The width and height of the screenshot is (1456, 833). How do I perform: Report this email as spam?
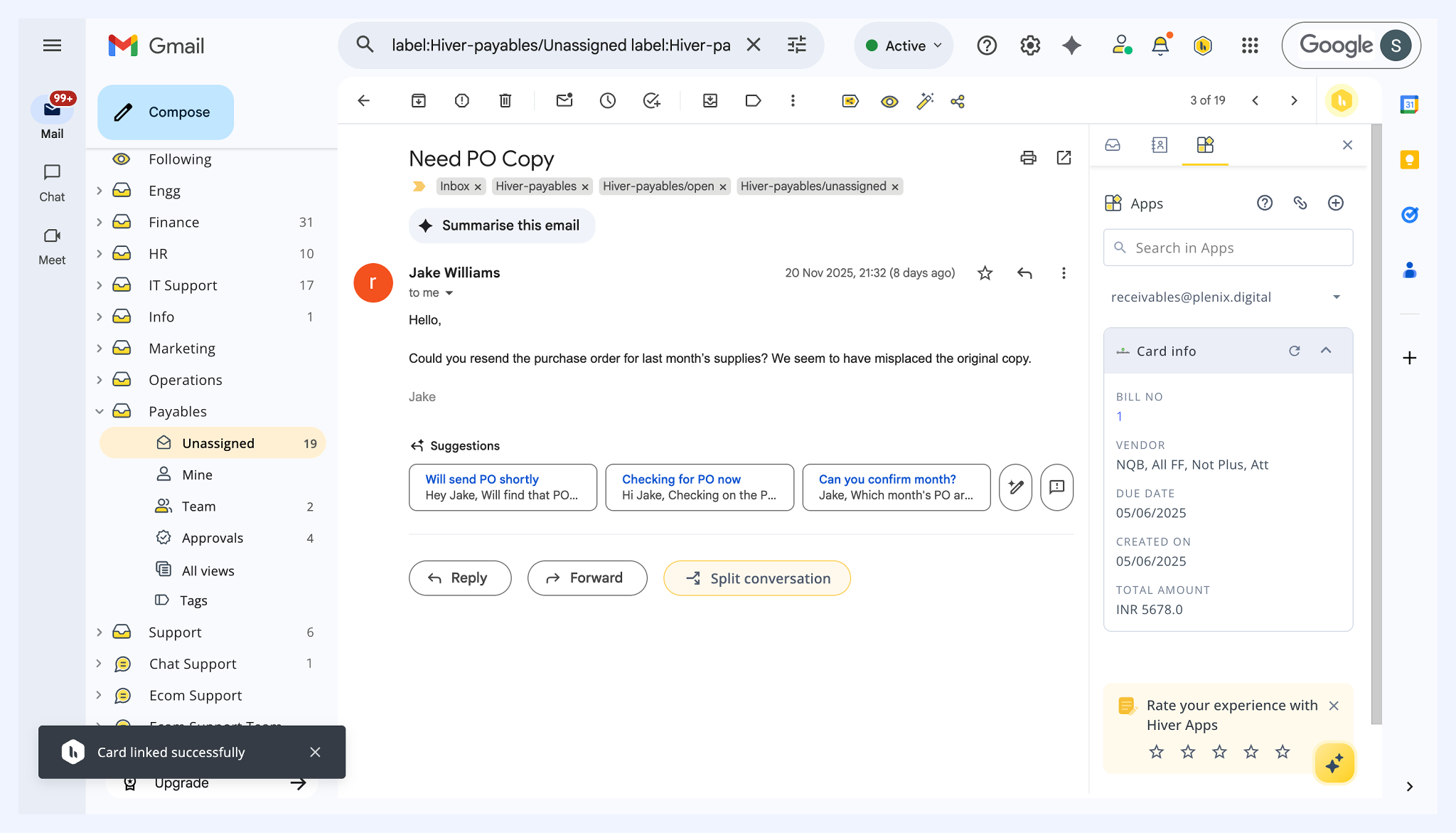tap(462, 101)
